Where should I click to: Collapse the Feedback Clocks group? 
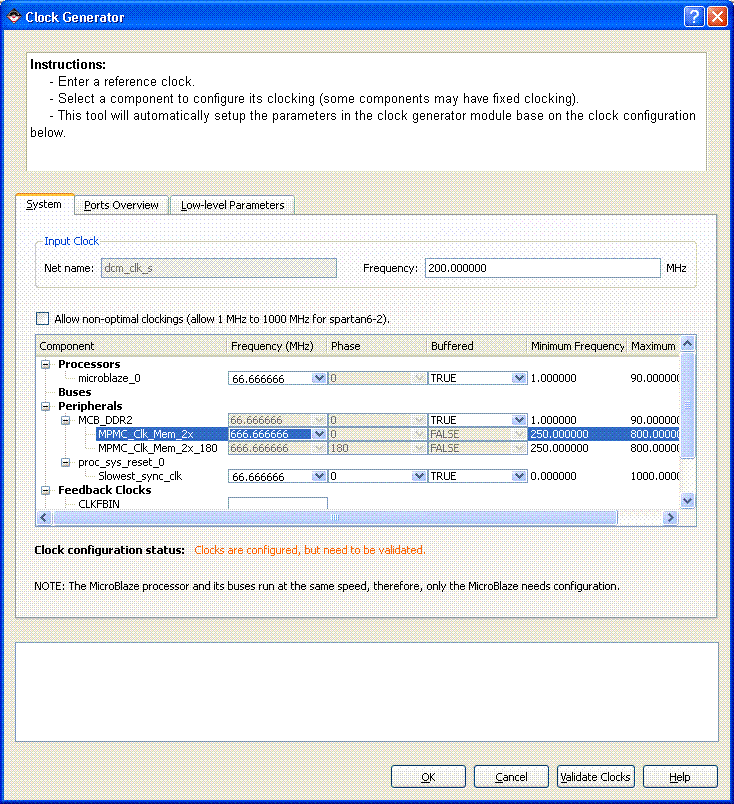tap(45, 491)
